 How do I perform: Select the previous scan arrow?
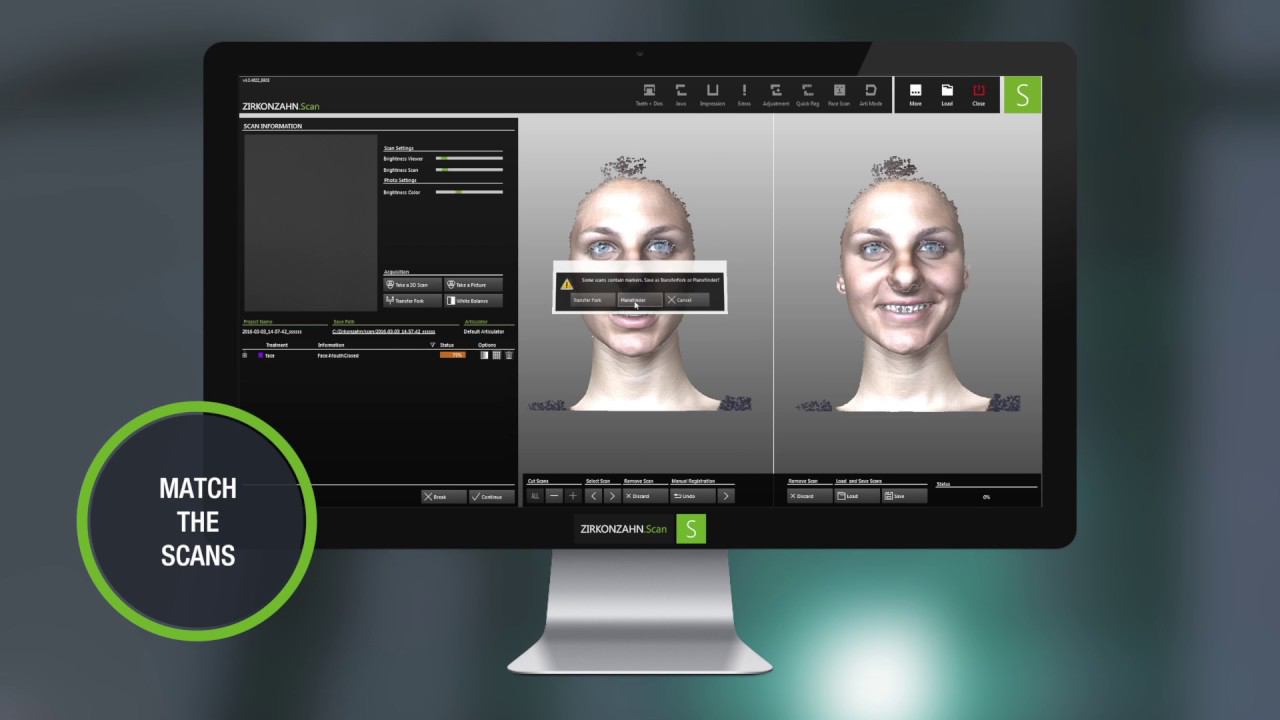[593, 496]
